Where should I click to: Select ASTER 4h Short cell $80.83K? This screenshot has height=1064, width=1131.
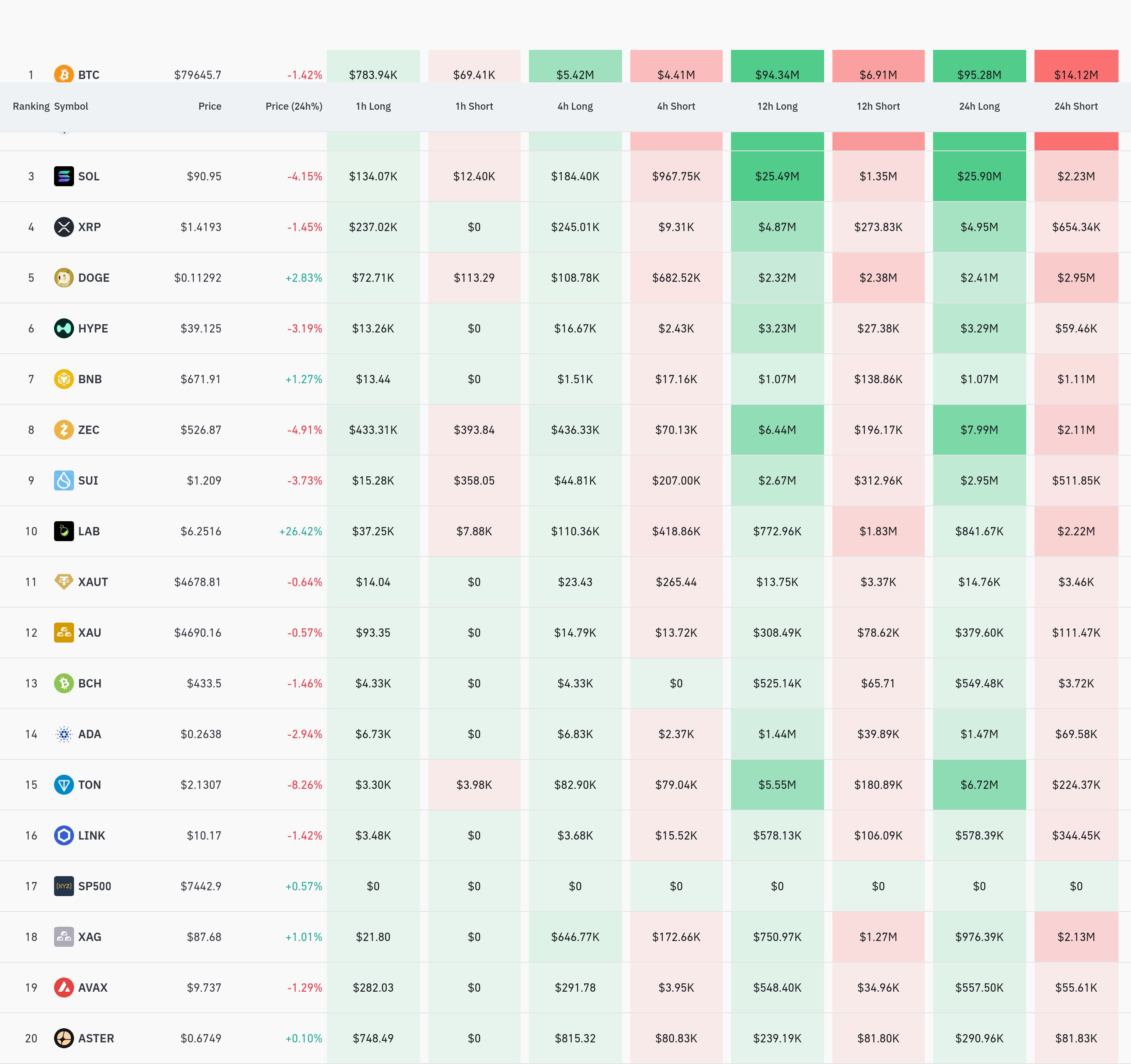[x=676, y=1038]
